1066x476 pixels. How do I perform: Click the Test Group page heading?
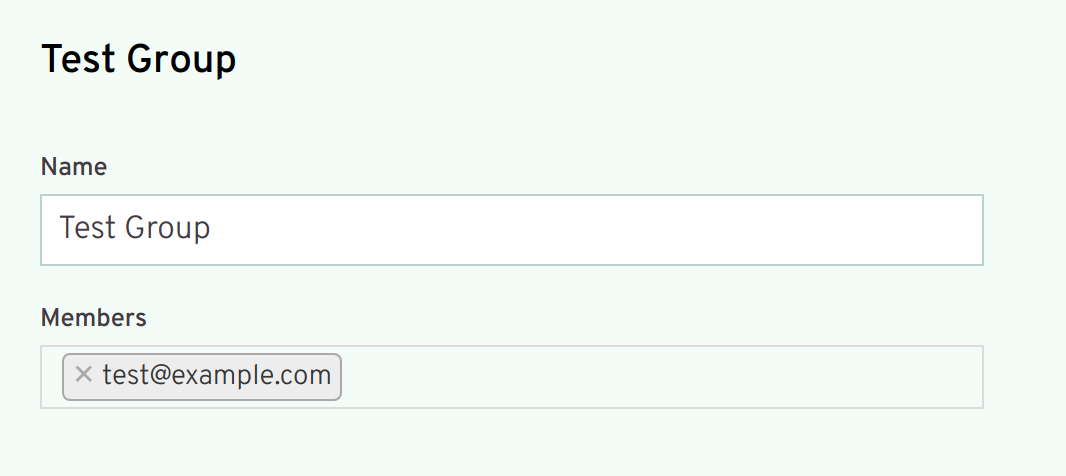click(139, 60)
